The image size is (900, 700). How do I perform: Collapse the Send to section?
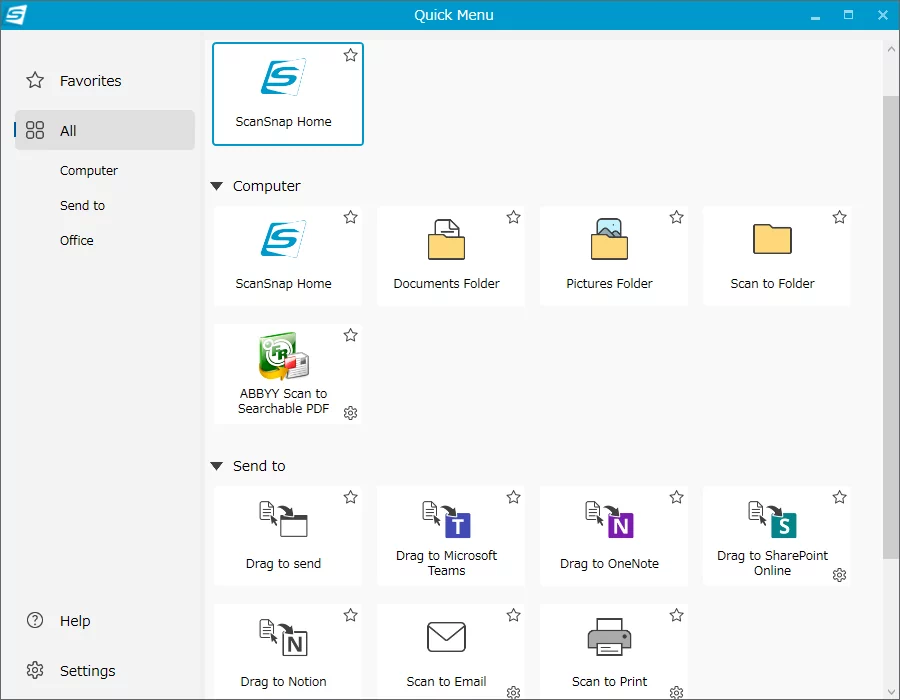(x=217, y=466)
